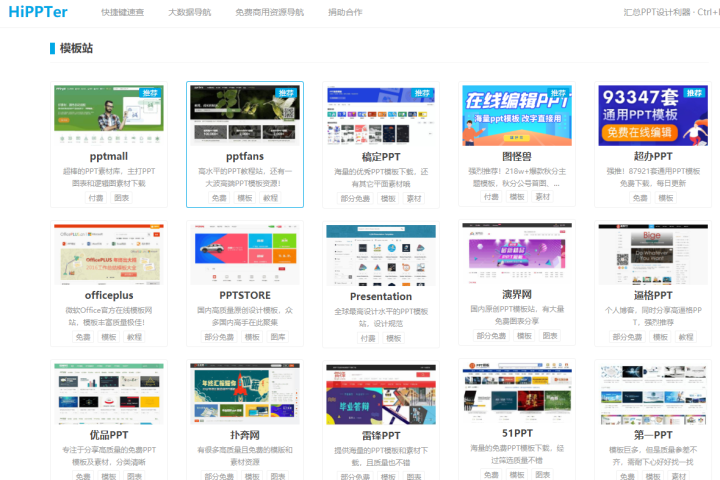Open the PPTSTORE site thumbnail
The image size is (720, 480).
pyautogui.click(x=245, y=254)
